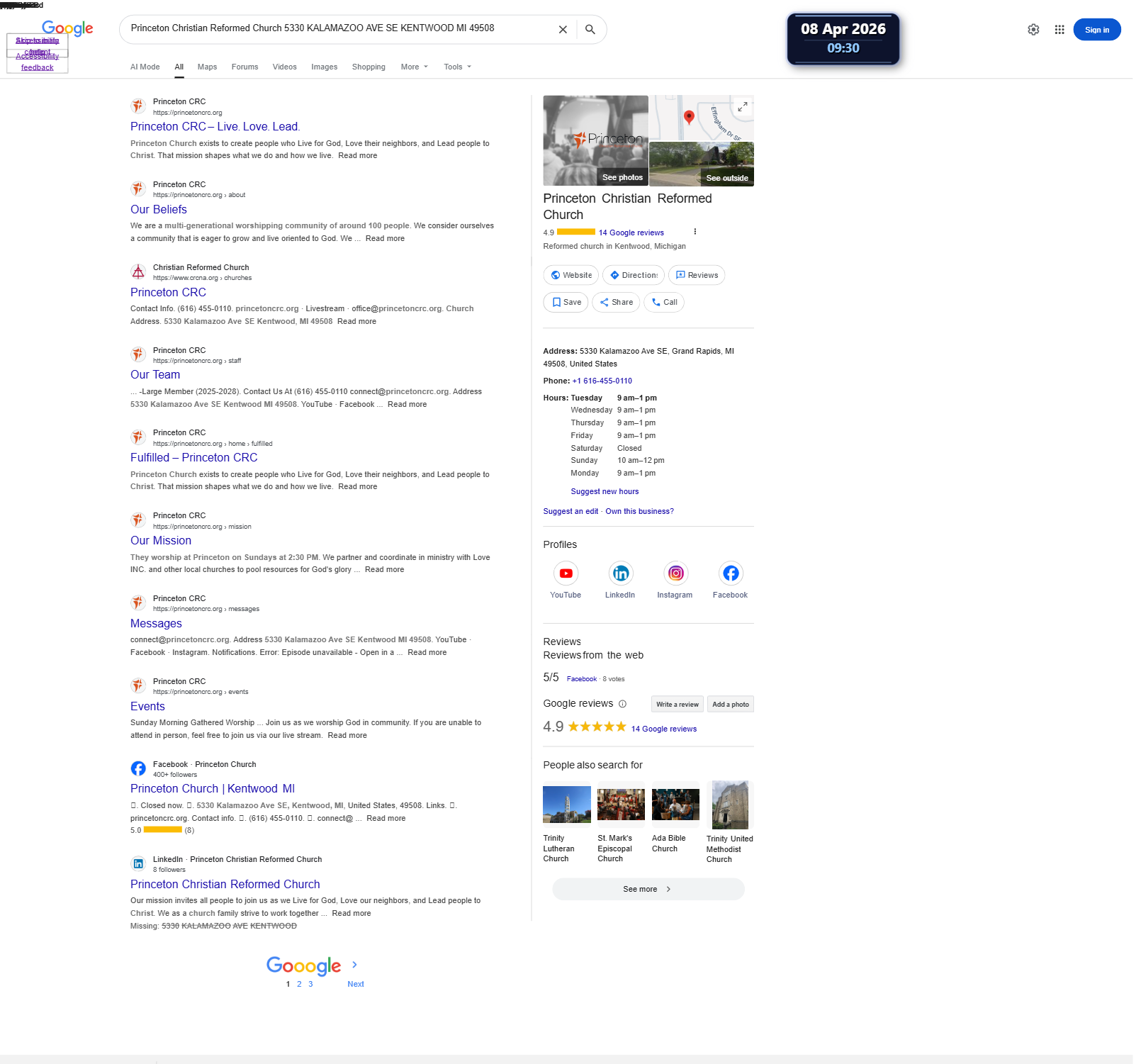Click the Website button in knowledge panel
Screen dimensions: 1141x1064
tap(570, 275)
